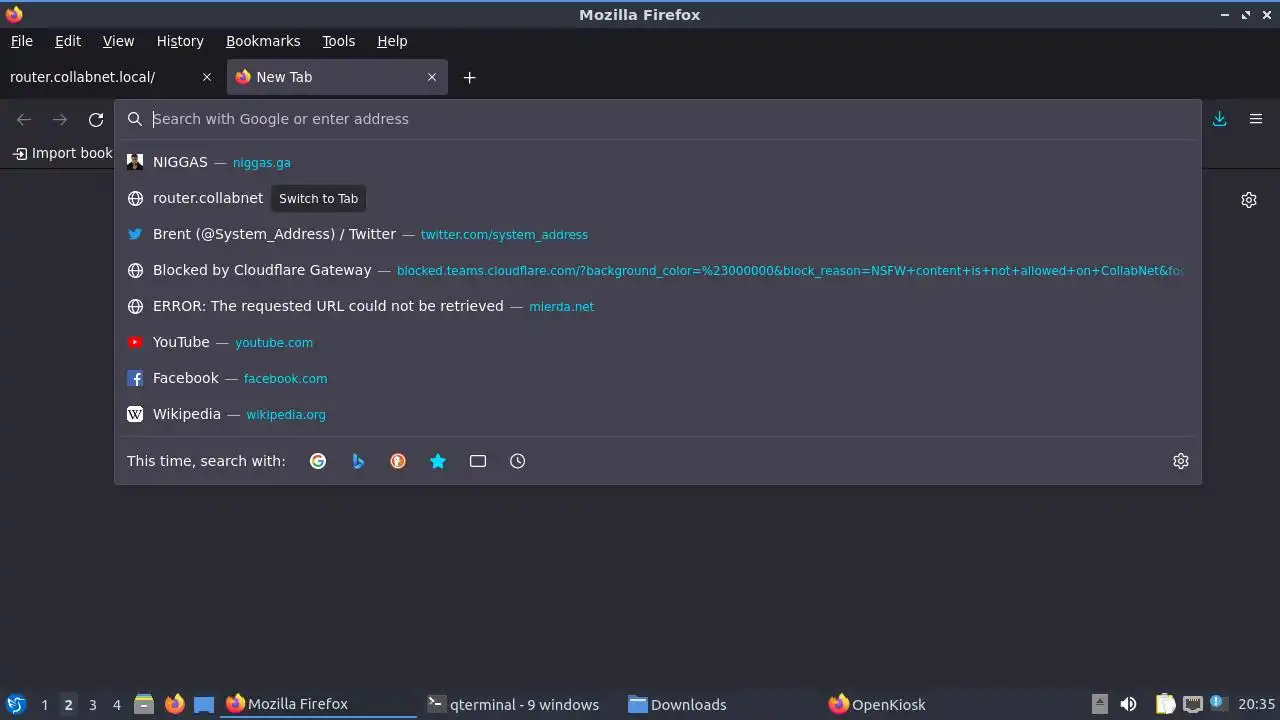This screenshot has width=1280, height=720.
Task: Click the address bar search field
Action: pyautogui.click(x=658, y=119)
